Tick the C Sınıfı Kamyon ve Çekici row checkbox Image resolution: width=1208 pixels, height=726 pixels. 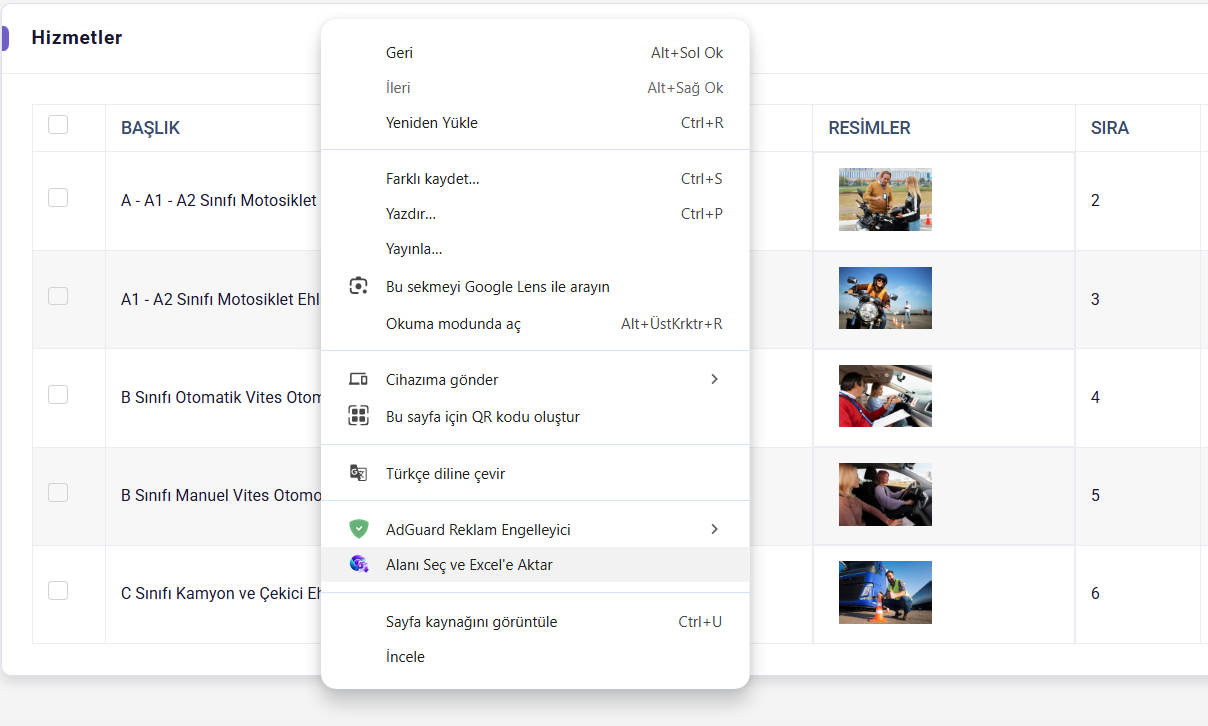click(x=58, y=590)
